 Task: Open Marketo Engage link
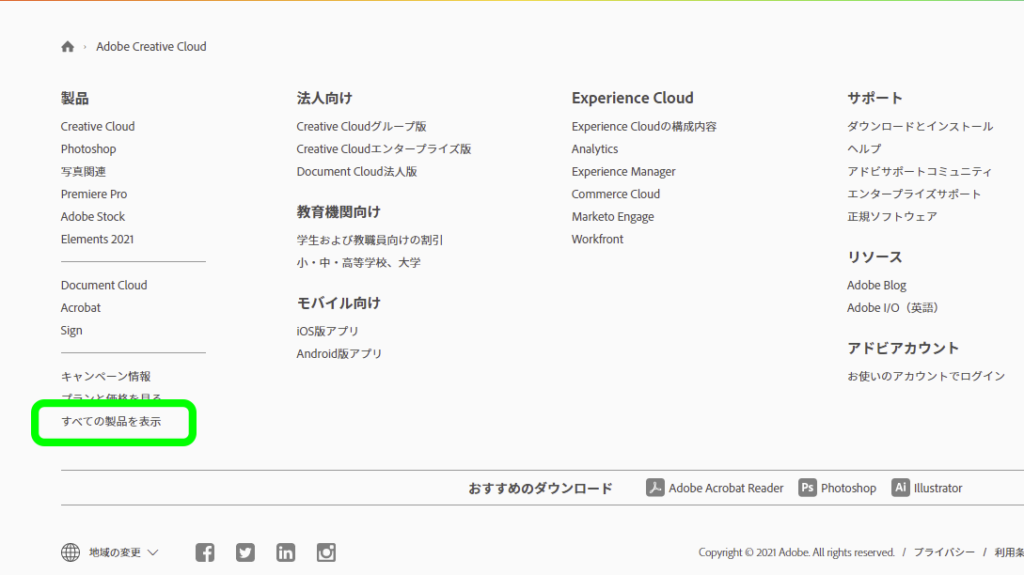tap(613, 216)
